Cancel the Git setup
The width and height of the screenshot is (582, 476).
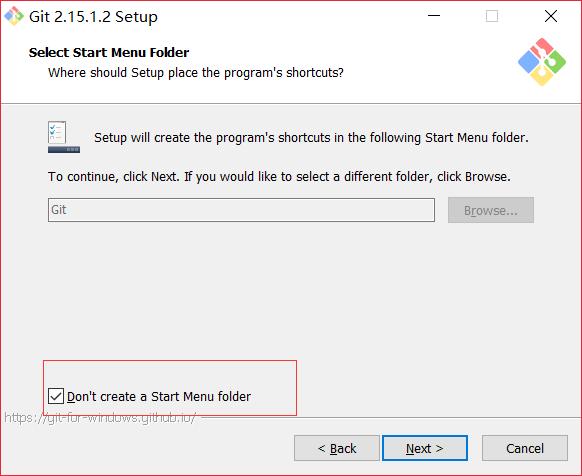525,448
